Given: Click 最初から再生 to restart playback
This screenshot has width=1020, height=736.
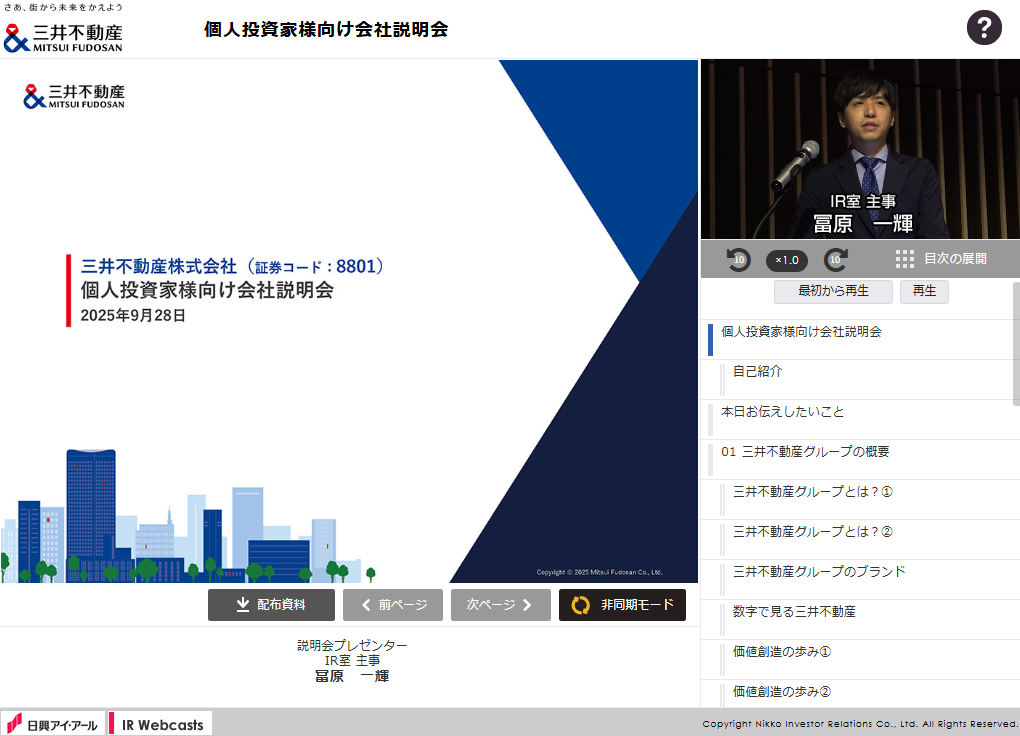Looking at the screenshot, I should (x=832, y=292).
